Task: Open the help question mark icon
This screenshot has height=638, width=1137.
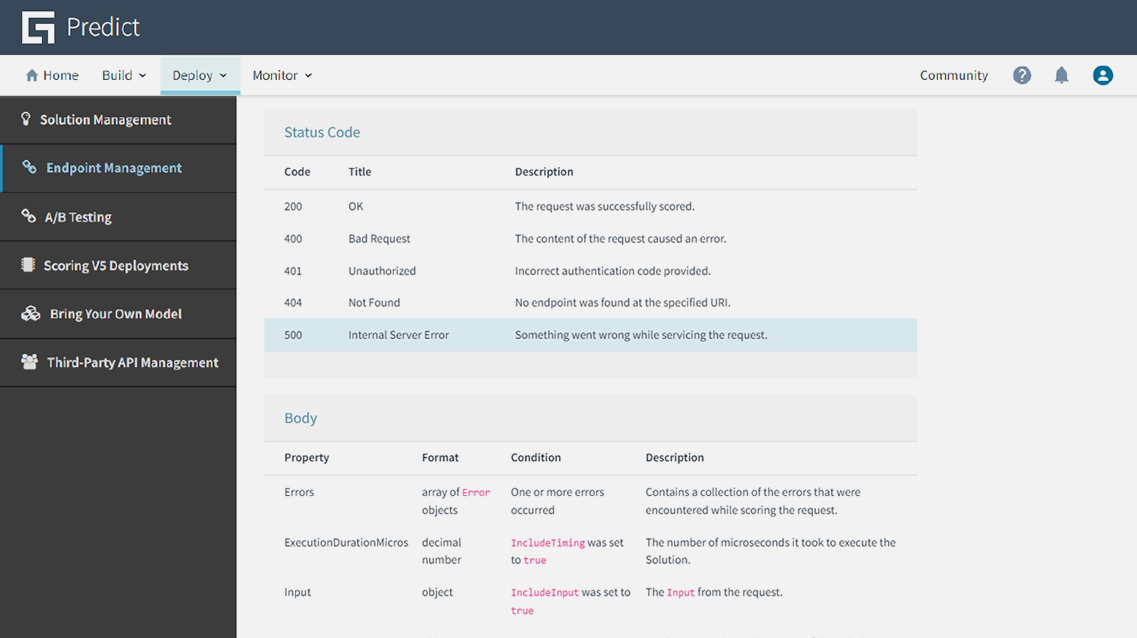Action: coord(1021,75)
